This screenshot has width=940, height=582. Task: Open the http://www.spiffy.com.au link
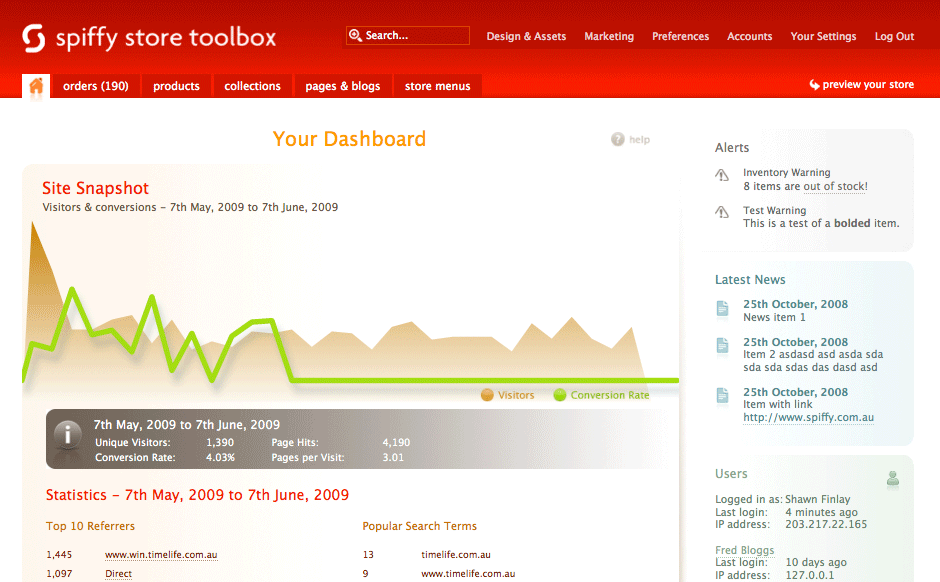(808, 417)
